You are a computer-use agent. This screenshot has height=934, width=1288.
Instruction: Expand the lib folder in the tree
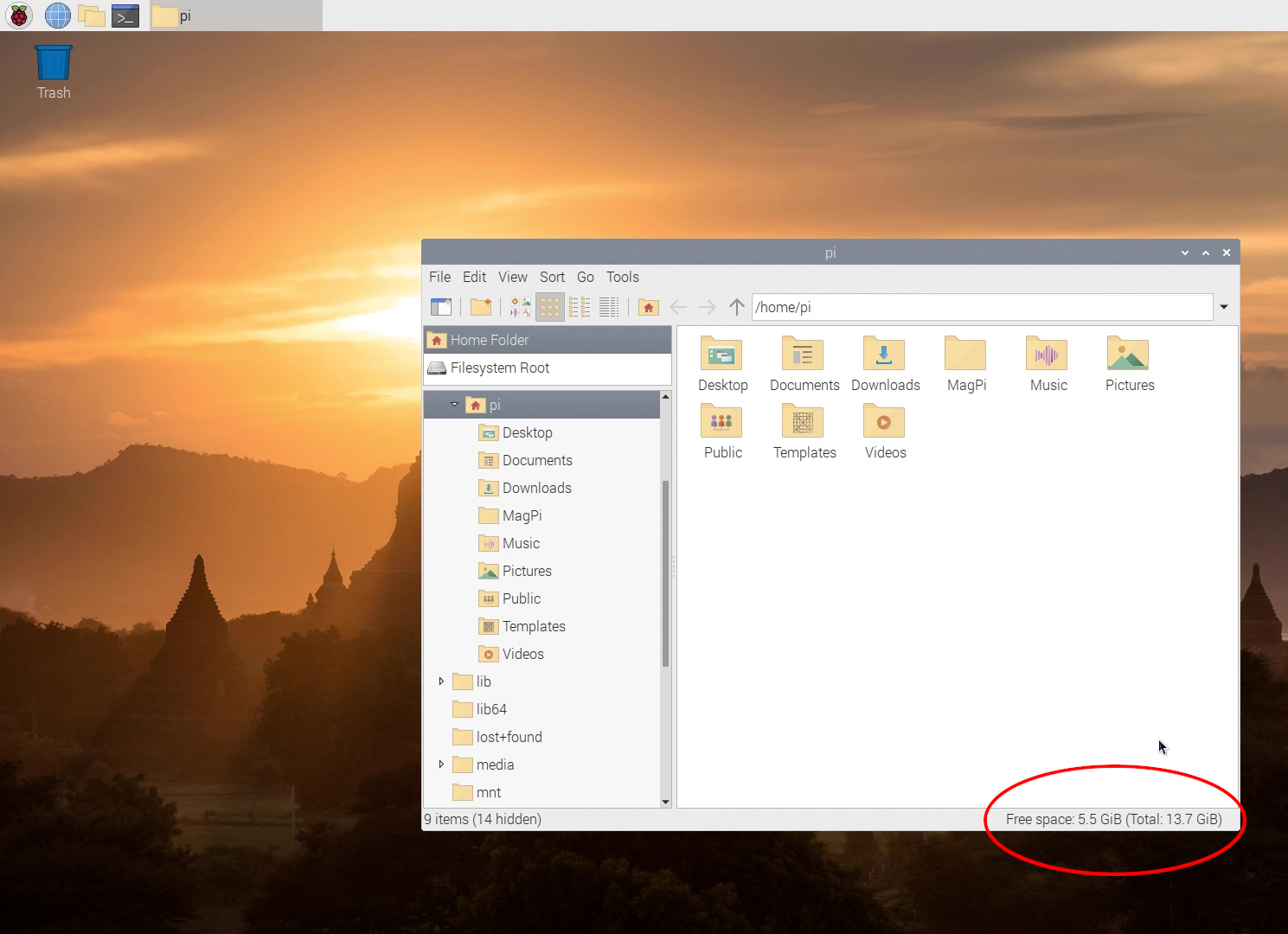tap(441, 681)
